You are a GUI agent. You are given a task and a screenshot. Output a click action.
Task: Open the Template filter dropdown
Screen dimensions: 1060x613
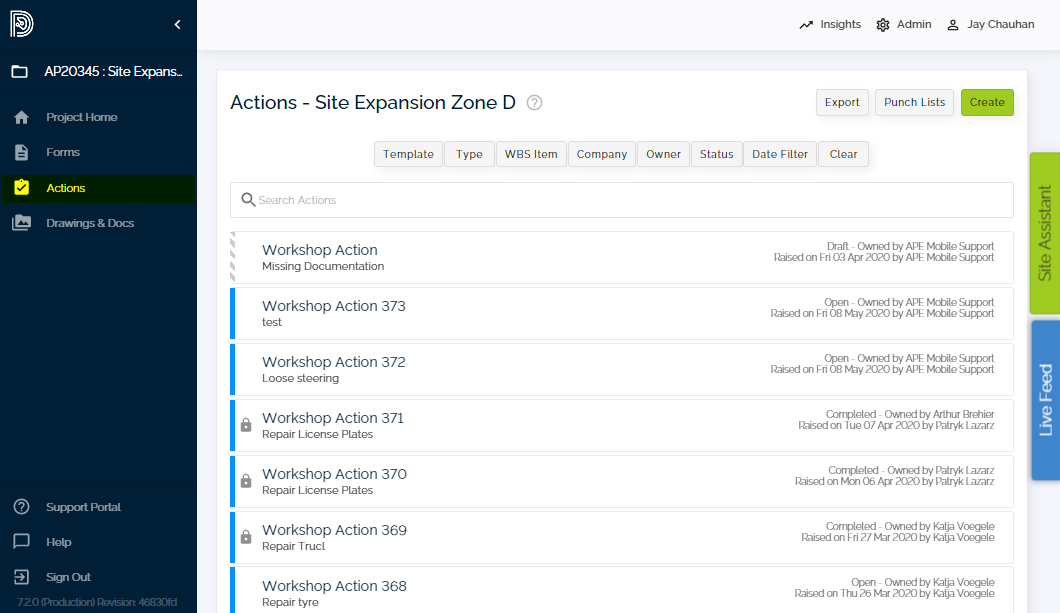408,154
